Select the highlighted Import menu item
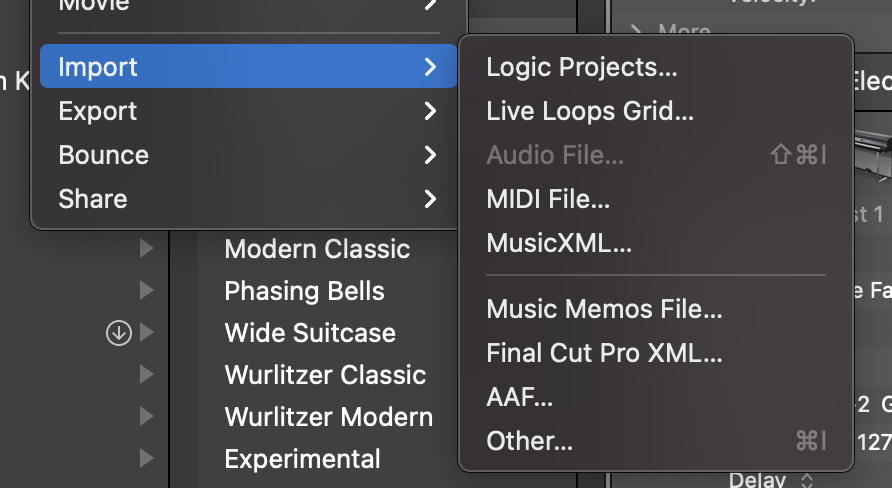Screen dimensions: 892x488 (x=248, y=67)
